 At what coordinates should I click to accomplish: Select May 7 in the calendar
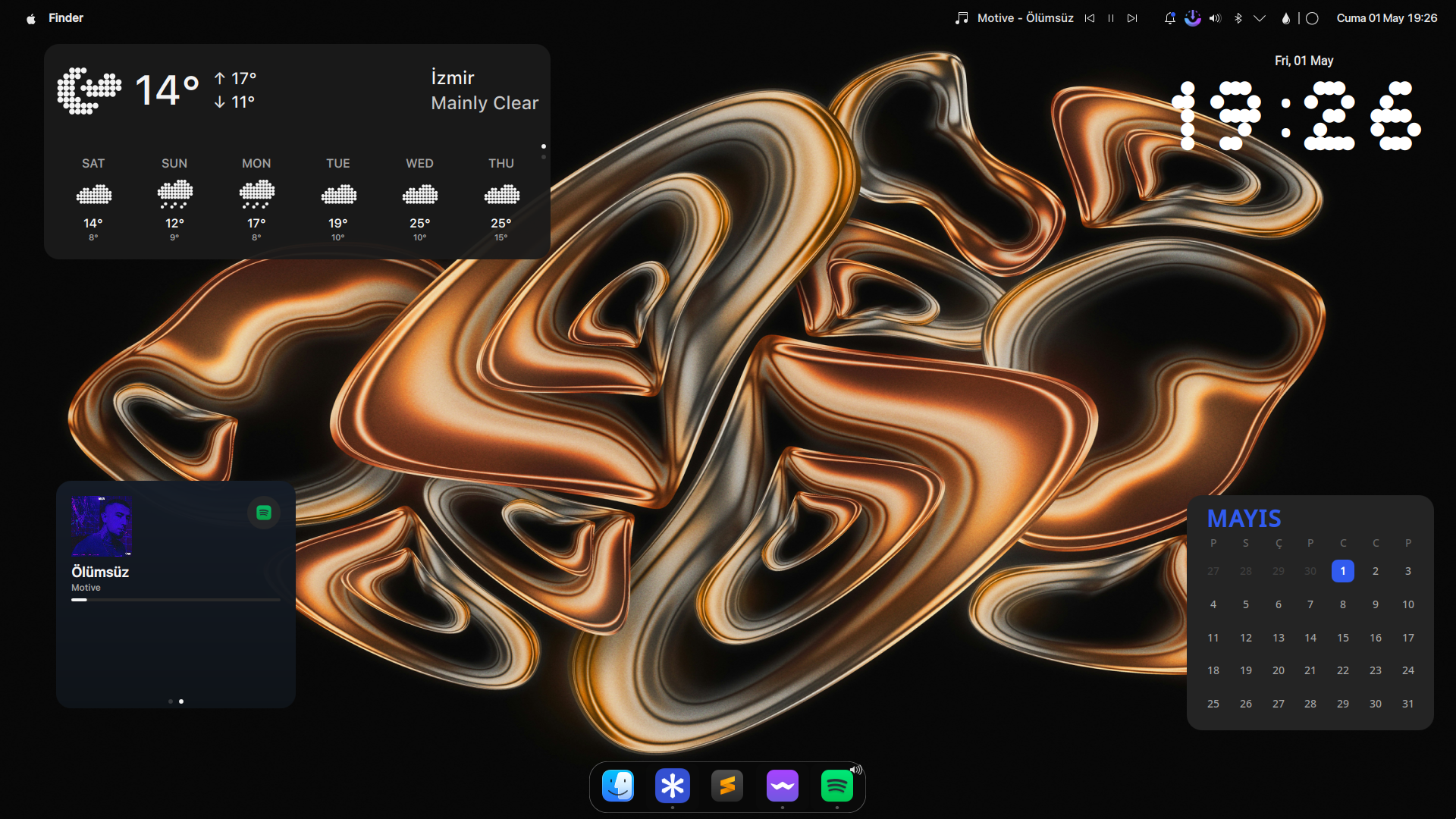(1310, 604)
